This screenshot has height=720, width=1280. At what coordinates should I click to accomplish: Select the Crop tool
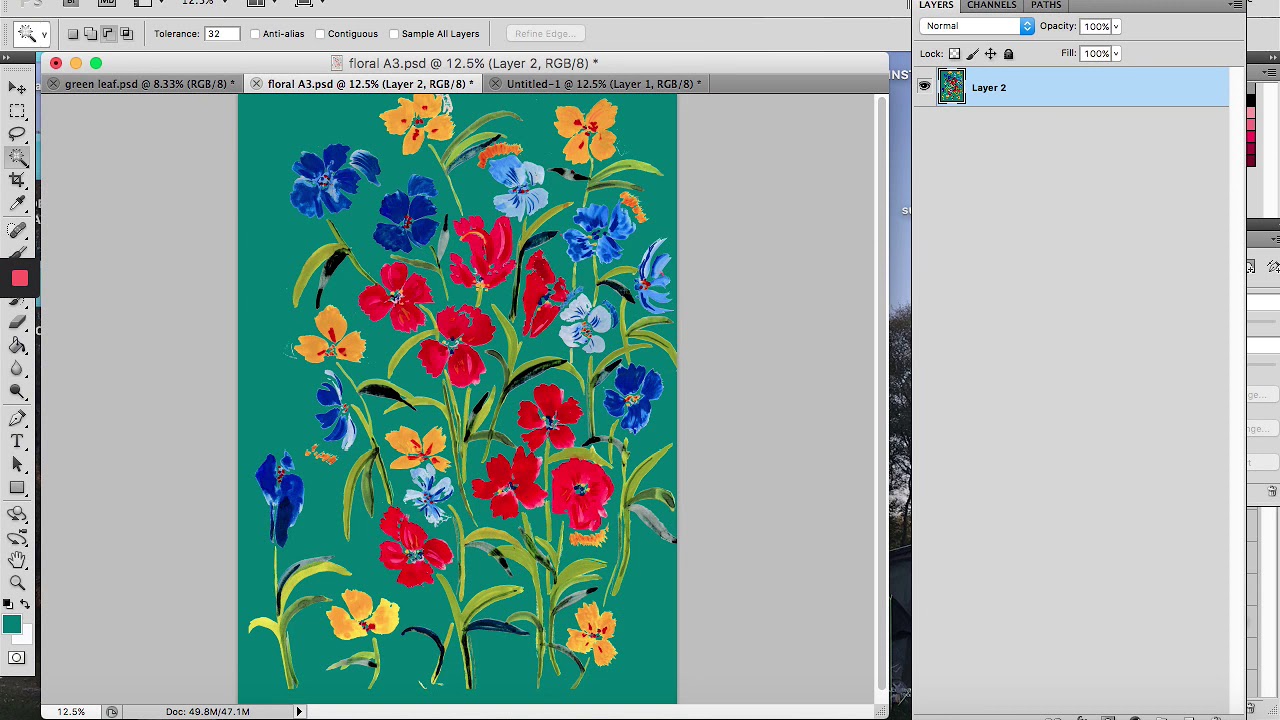click(17, 180)
